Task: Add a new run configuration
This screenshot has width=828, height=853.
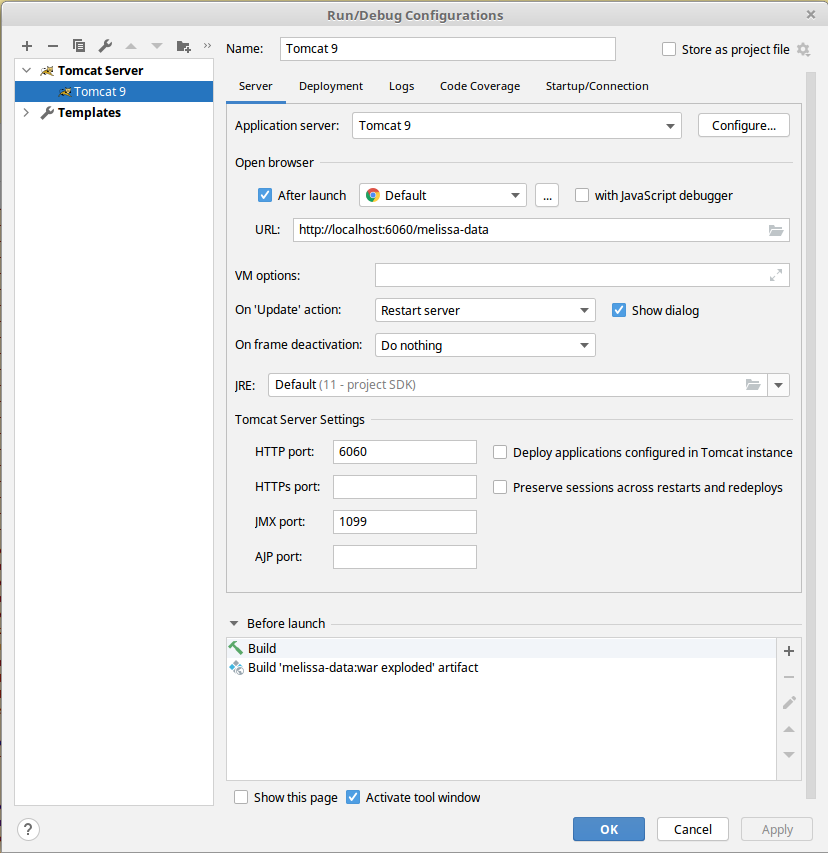Action: pyautogui.click(x=27, y=47)
